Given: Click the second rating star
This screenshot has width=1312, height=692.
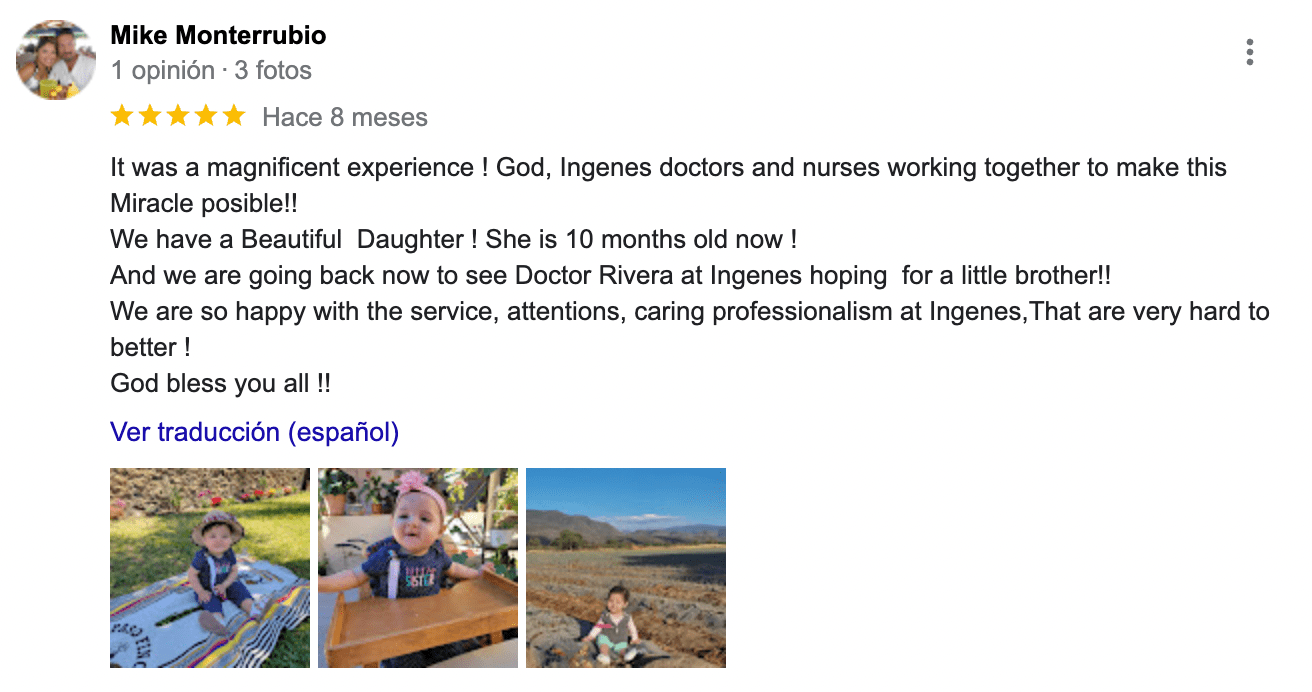Looking at the screenshot, I should [150, 116].
